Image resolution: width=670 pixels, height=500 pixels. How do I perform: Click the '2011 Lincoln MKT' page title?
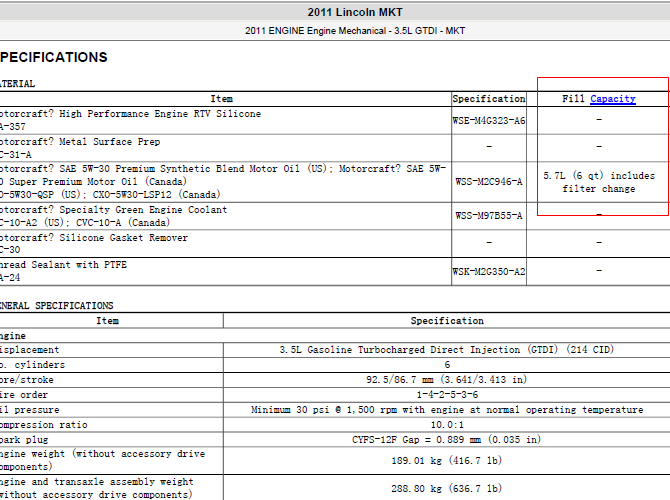pyautogui.click(x=355, y=12)
